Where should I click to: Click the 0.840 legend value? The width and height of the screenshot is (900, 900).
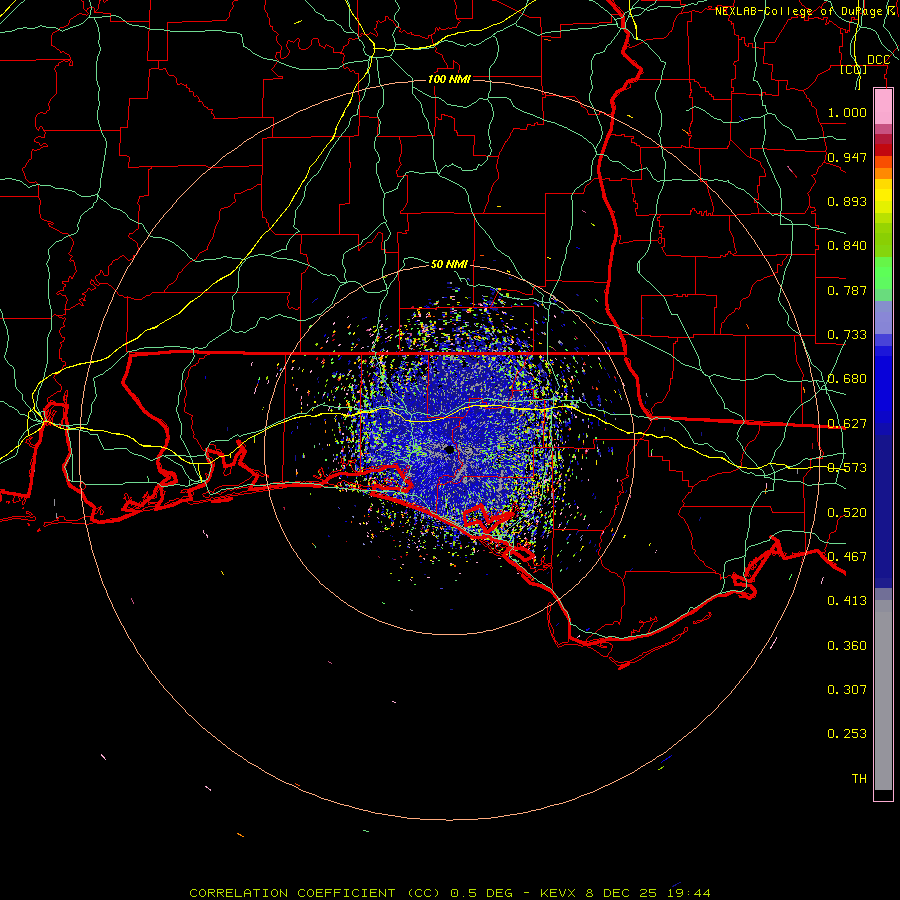click(847, 245)
